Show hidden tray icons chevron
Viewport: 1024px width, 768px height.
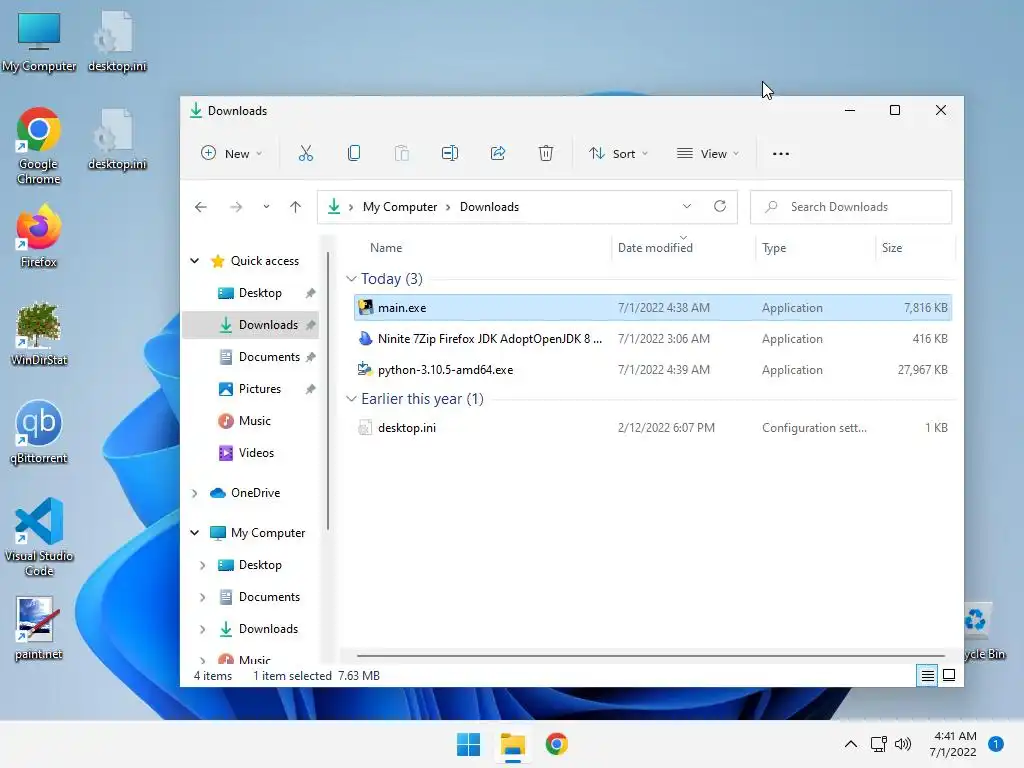(x=851, y=744)
